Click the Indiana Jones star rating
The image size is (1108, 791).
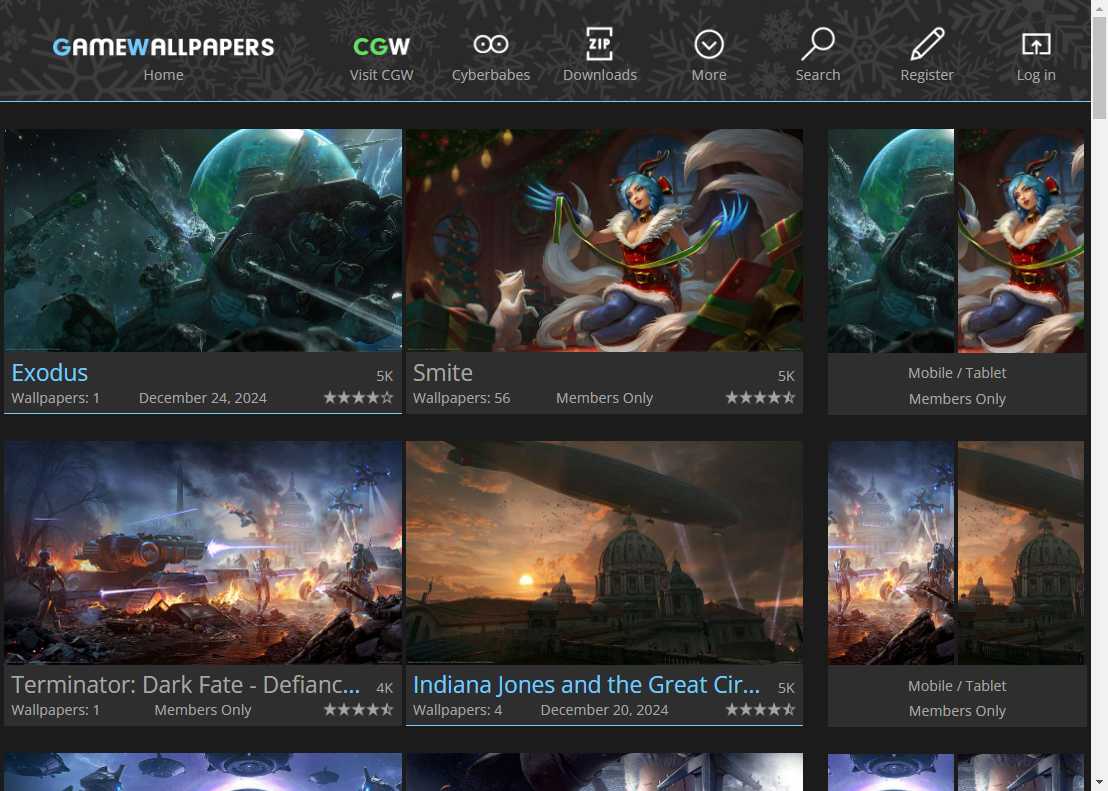coord(760,710)
